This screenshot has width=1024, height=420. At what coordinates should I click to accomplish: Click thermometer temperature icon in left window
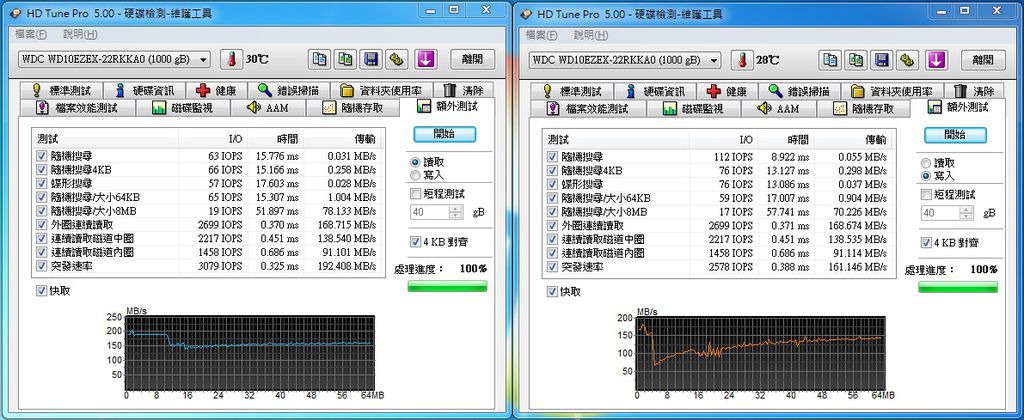231,59
